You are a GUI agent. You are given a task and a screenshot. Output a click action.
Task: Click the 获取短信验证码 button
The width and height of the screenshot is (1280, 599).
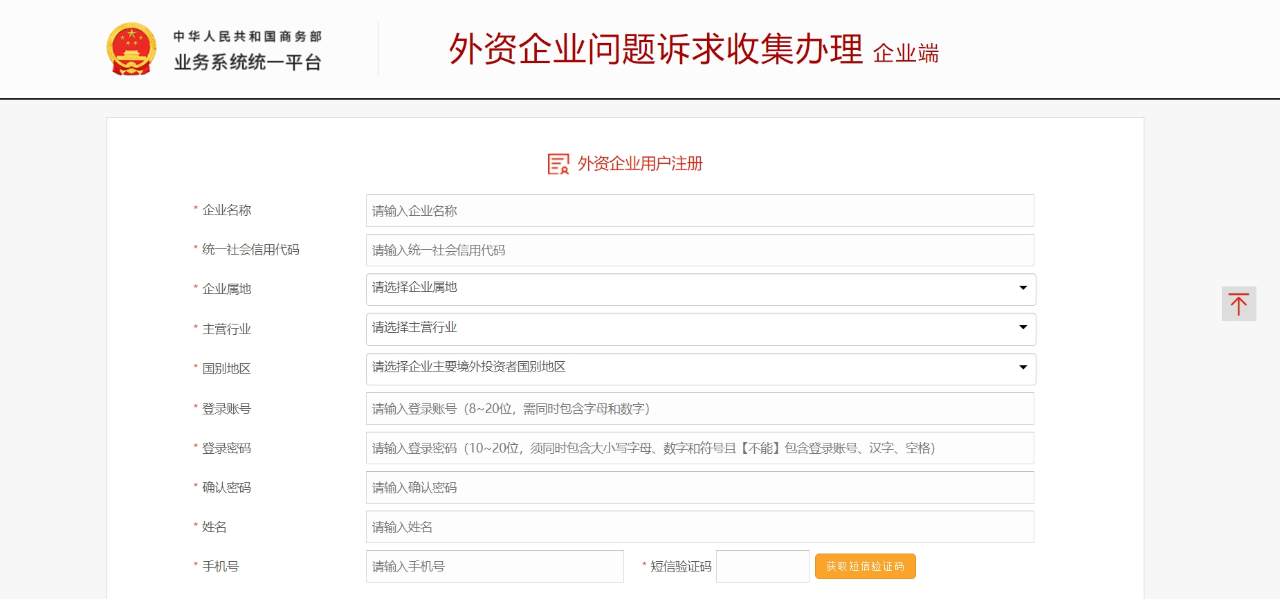click(865, 566)
